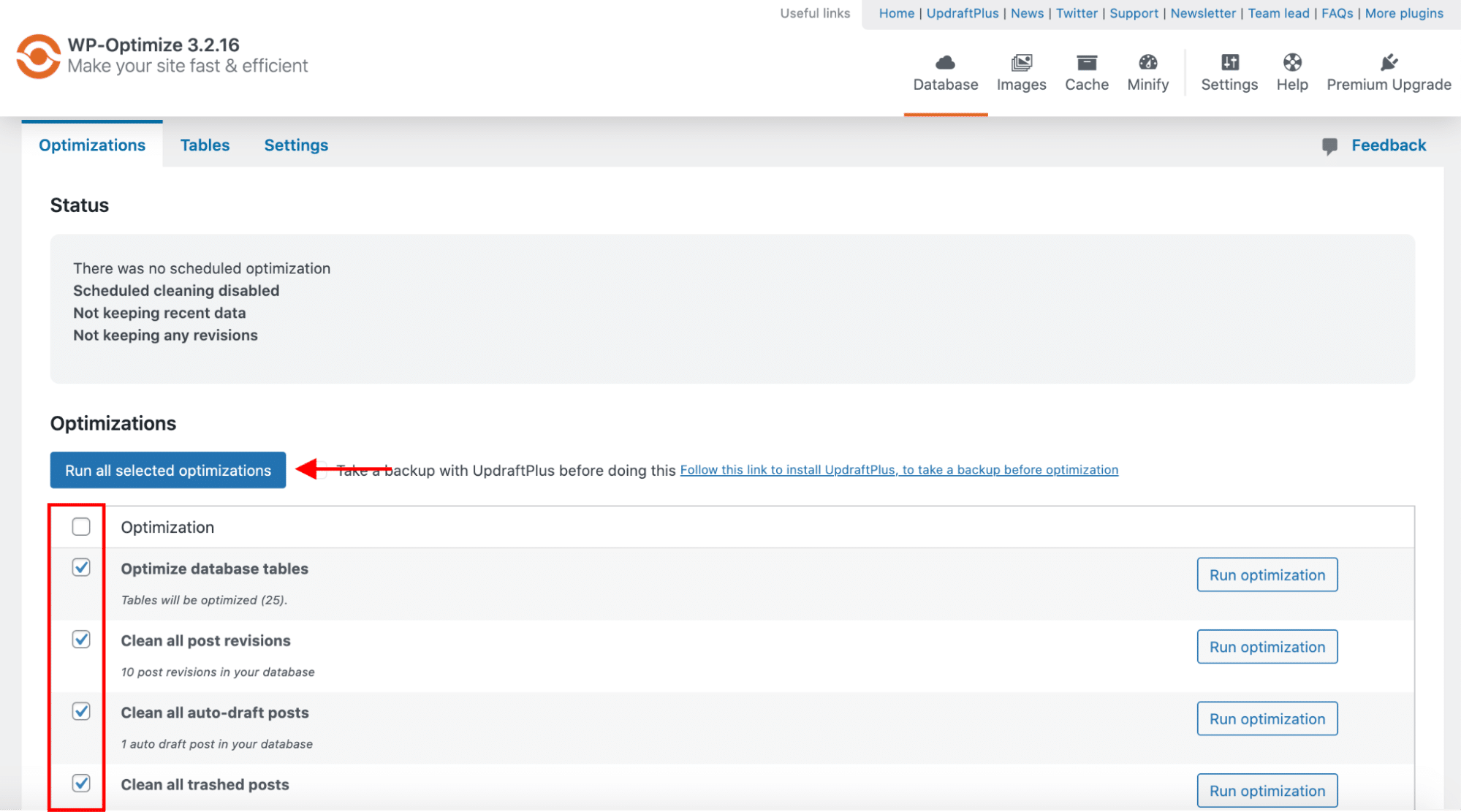Select the Premium Upgrade plug icon
The height and width of the screenshot is (812, 1461).
coord(1388,61)
